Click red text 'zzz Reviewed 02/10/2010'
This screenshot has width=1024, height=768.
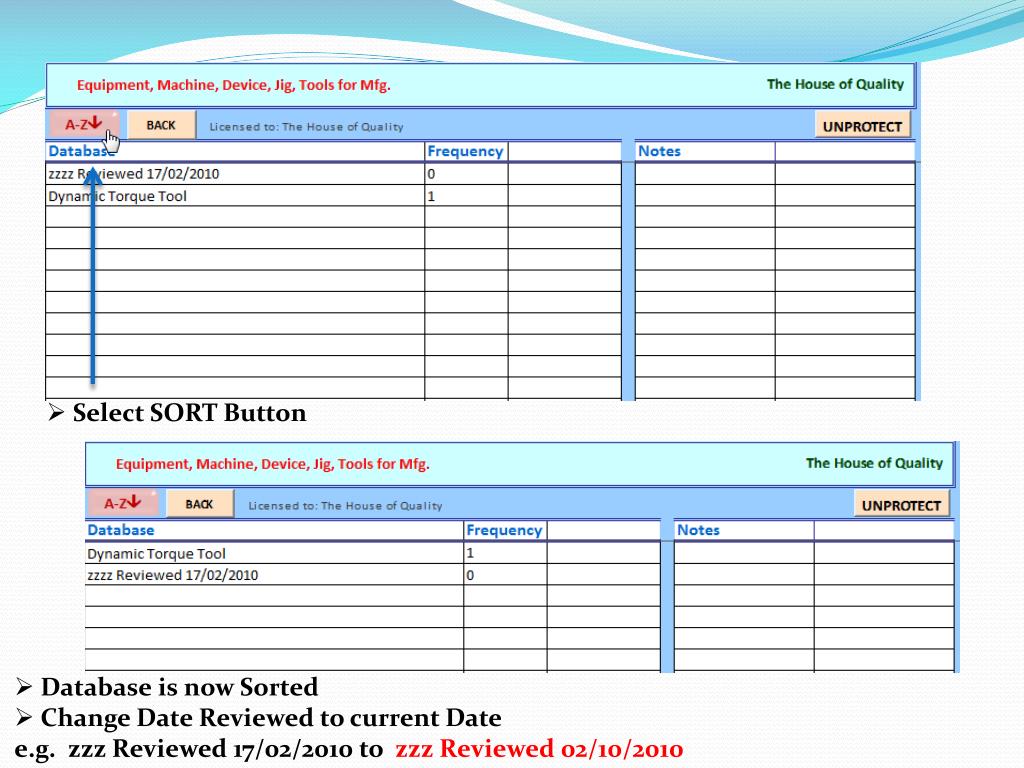(539, 748)
